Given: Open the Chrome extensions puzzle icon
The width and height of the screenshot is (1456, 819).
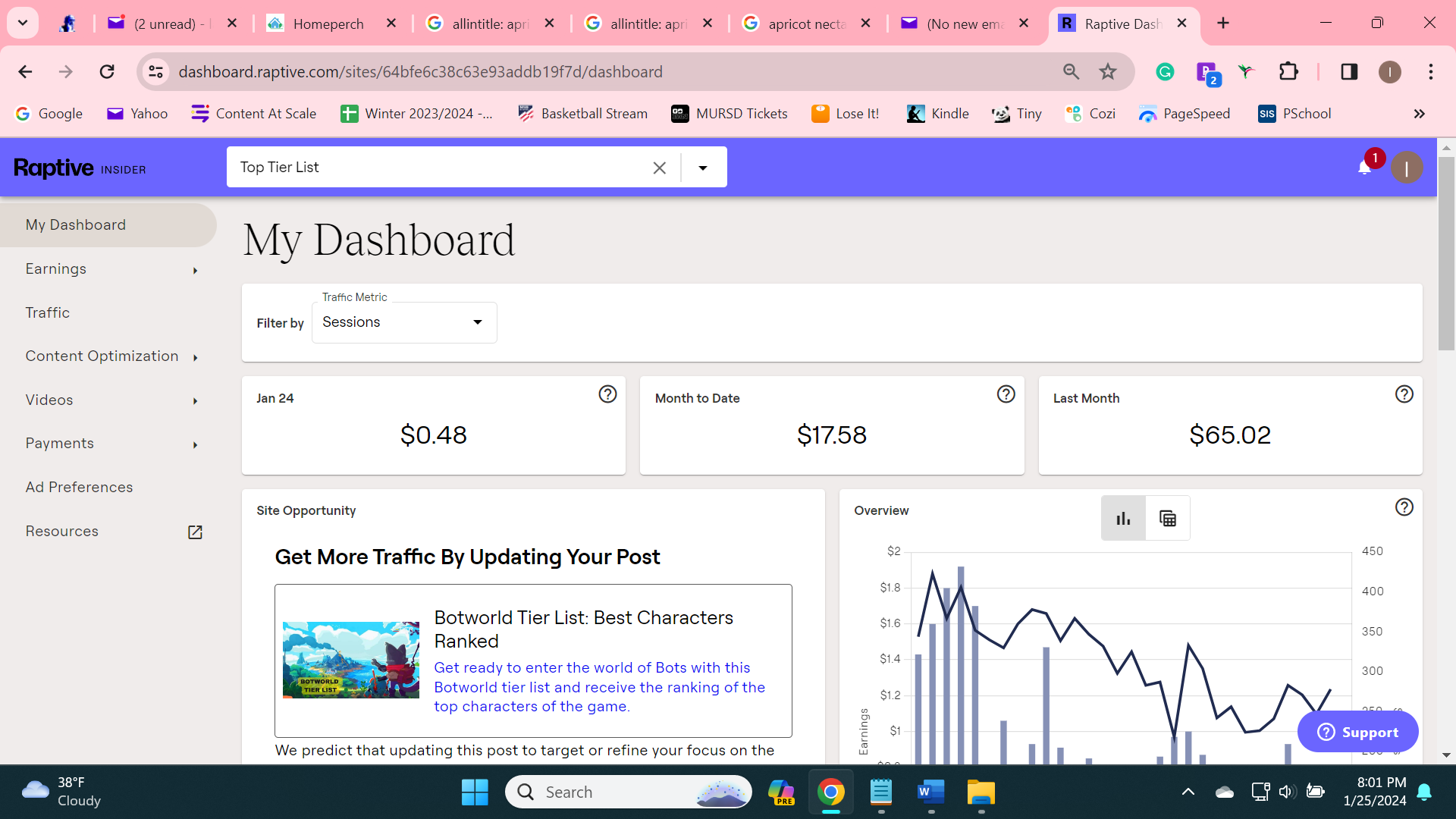Looking at the screenshot, I should click(1288, 72).
